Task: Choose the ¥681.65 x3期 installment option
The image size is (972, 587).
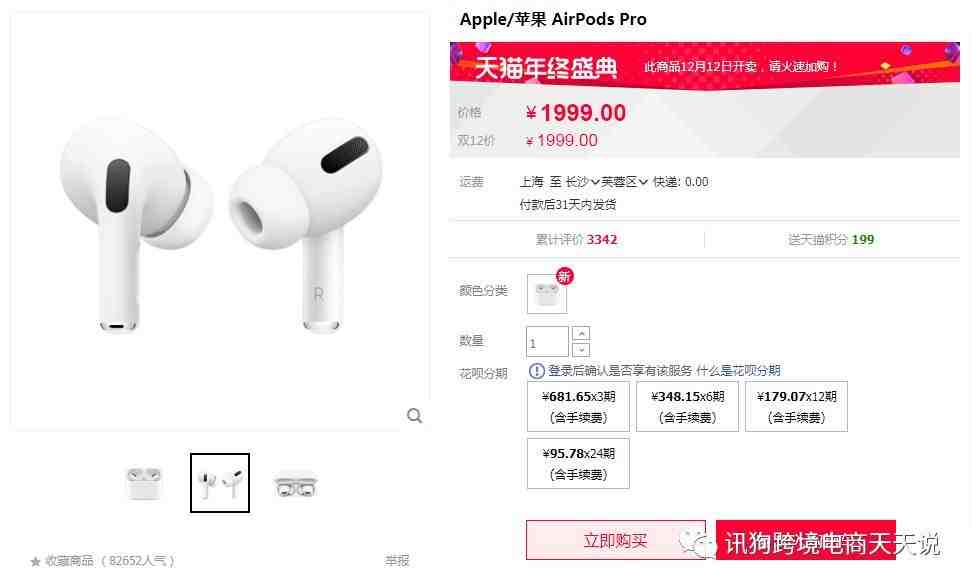Action: tap(578, 407)
